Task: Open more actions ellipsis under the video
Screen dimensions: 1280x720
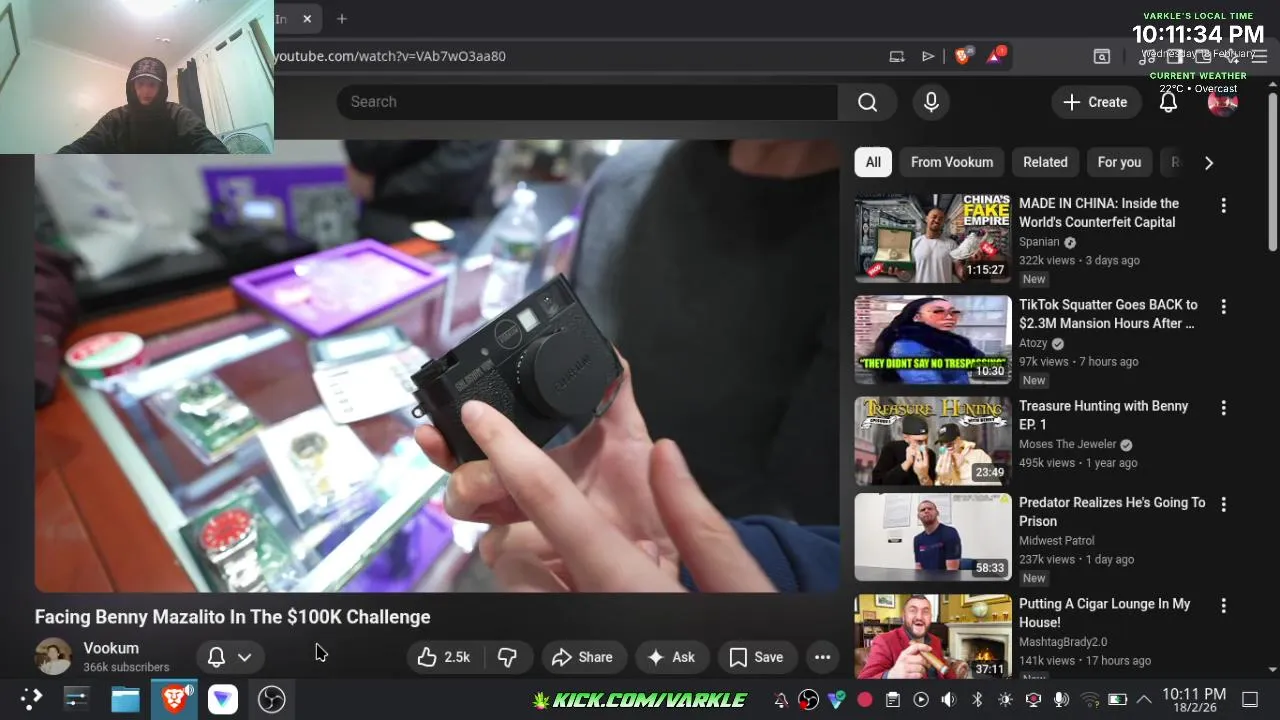Action: [822, 657]
